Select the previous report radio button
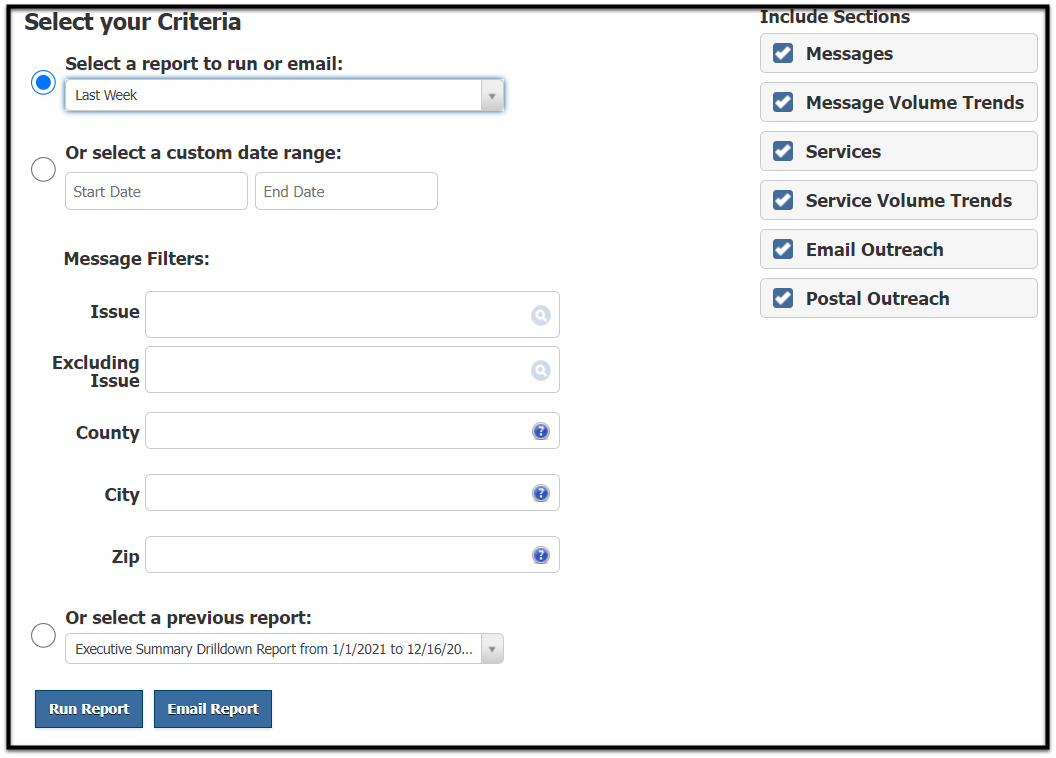The width and height of the screenshot is (1056, 758). [x=43, y=635]
